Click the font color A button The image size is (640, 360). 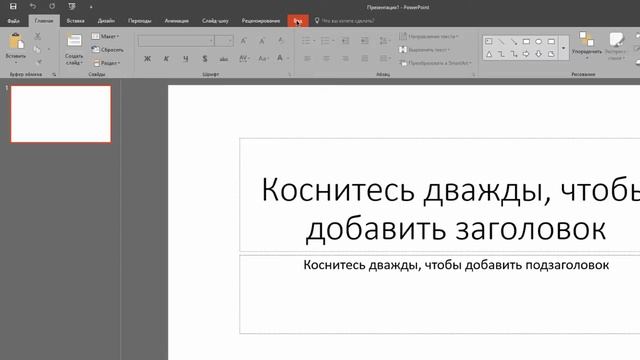click(280, 59)
